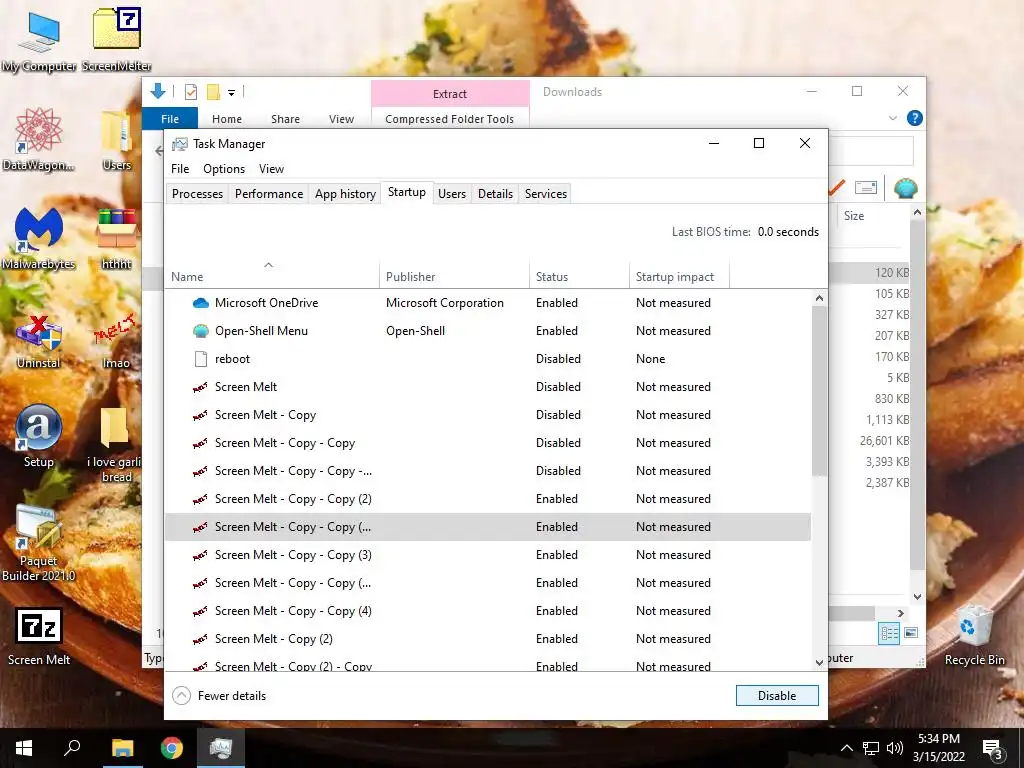This screenshot has height=768, width=1024.
Task: Select the hthht archive desktop icon
Action: [x=117, y=238]
